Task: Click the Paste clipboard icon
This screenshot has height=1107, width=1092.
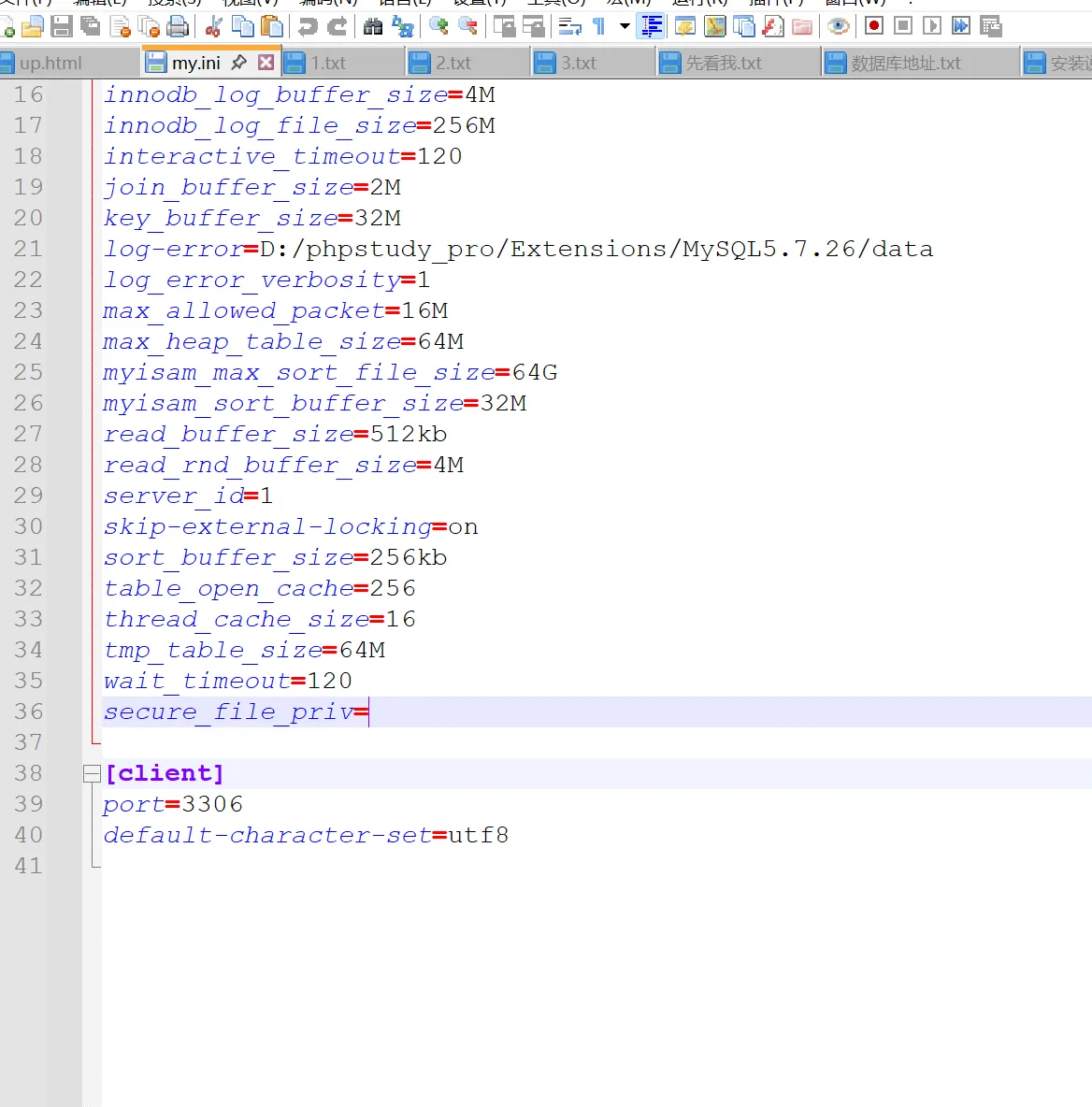Action: tap(272, 26)
